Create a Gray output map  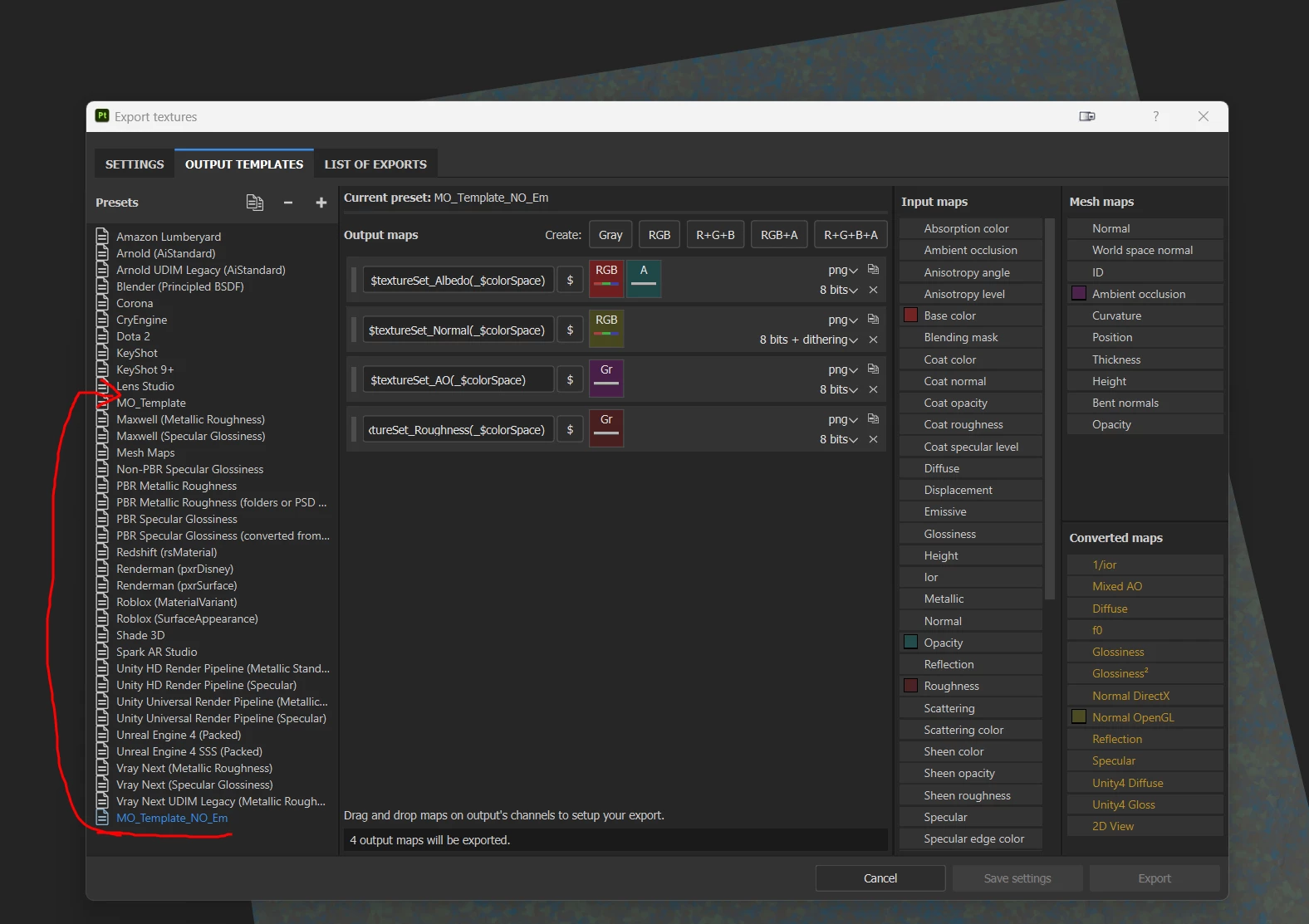[x=610, y=235]
